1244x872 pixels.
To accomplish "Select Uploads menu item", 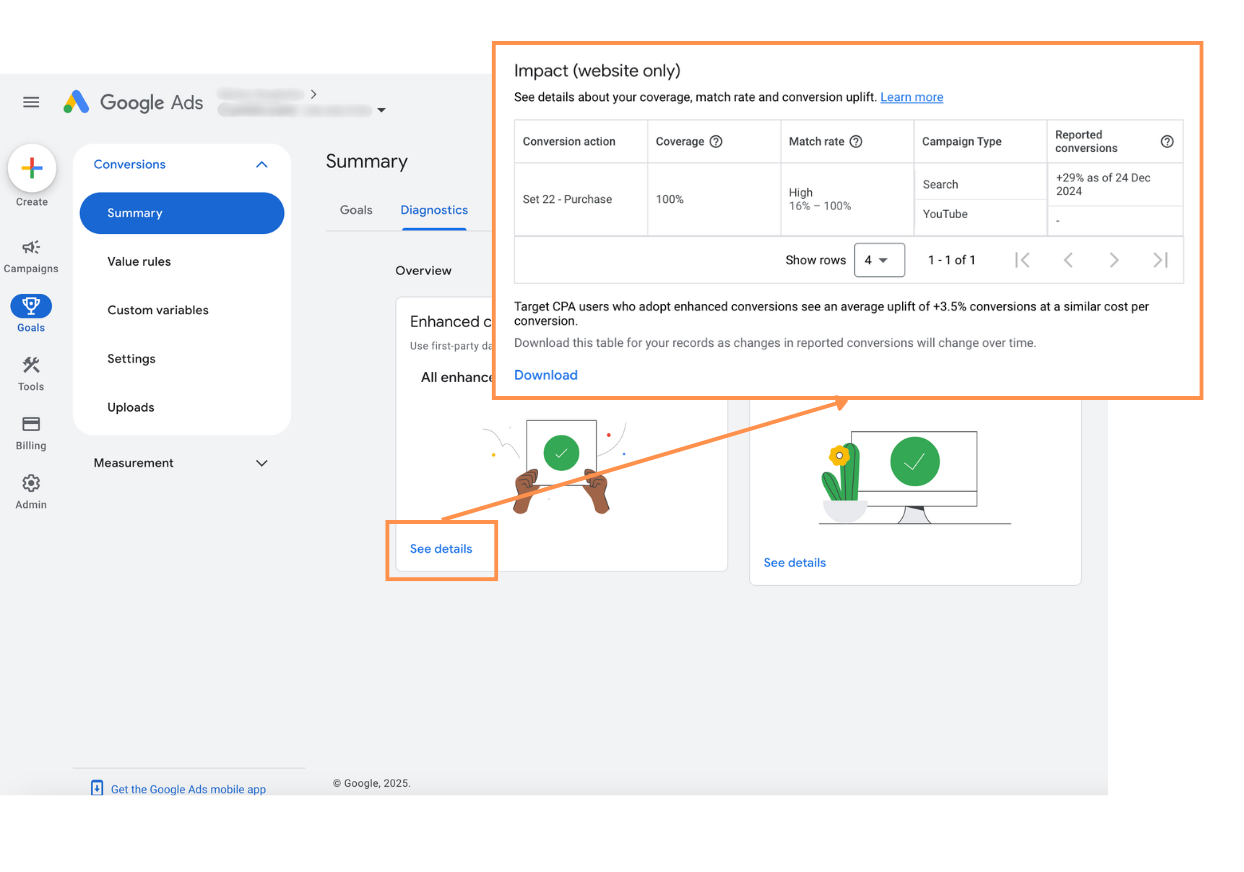I will tap(131, 407).
